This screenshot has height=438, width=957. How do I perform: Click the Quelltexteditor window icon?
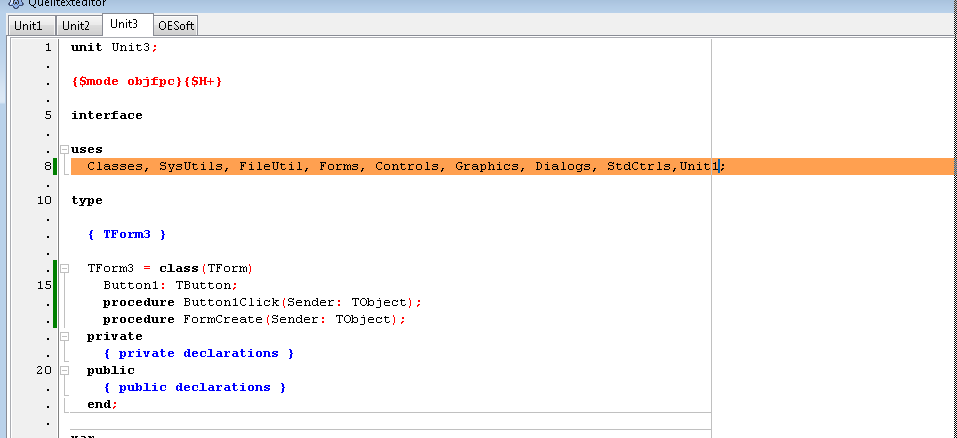(x=15, y=3)
